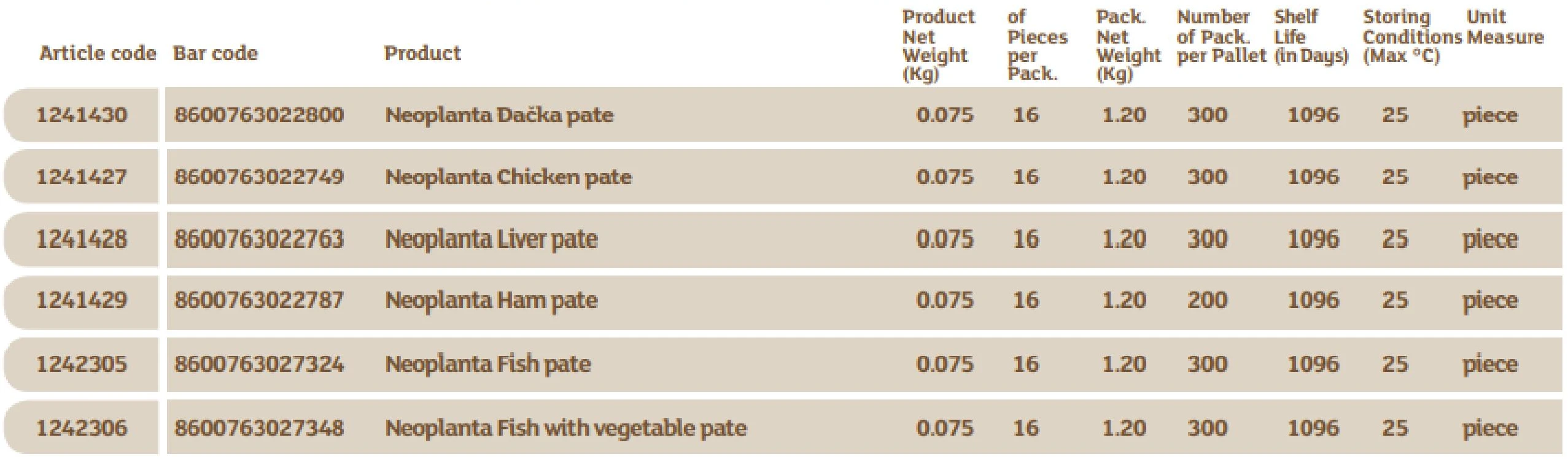The width and height of the screenshot is (1568, 459).
Task: Click the Neoplanta Dačka pate product name
Action: 499,115
